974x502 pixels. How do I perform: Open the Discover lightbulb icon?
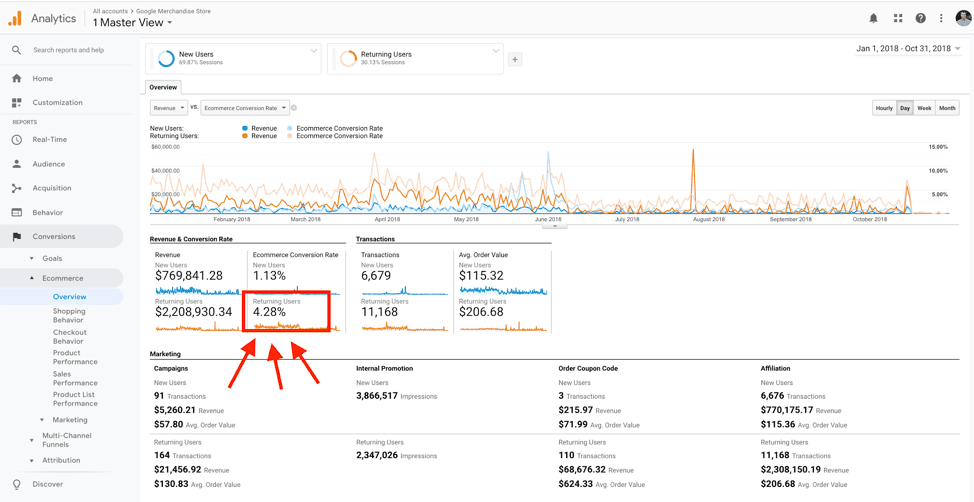[17, 484]
